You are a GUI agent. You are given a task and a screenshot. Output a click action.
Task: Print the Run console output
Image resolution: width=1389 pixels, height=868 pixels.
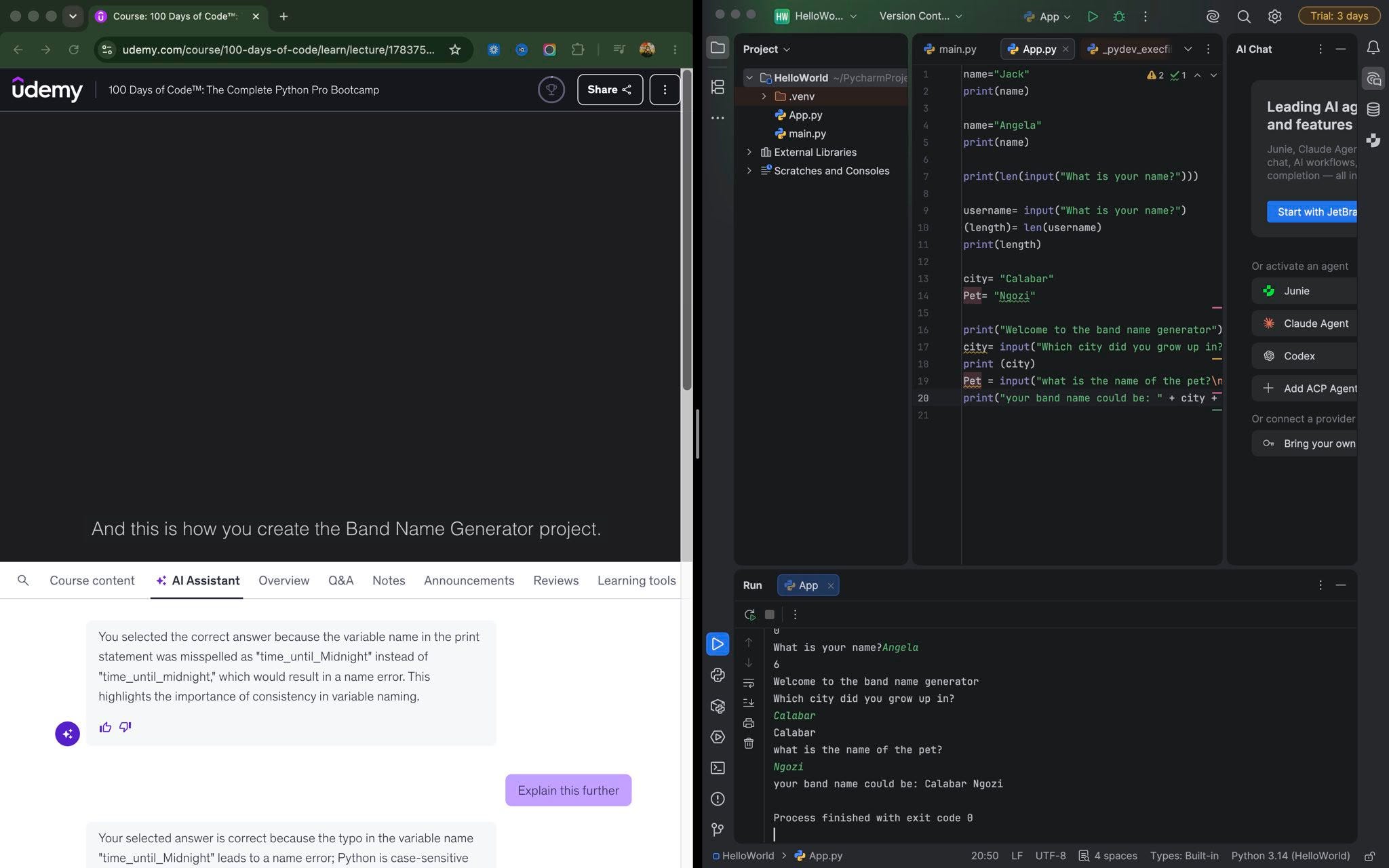tap(749, 723)
